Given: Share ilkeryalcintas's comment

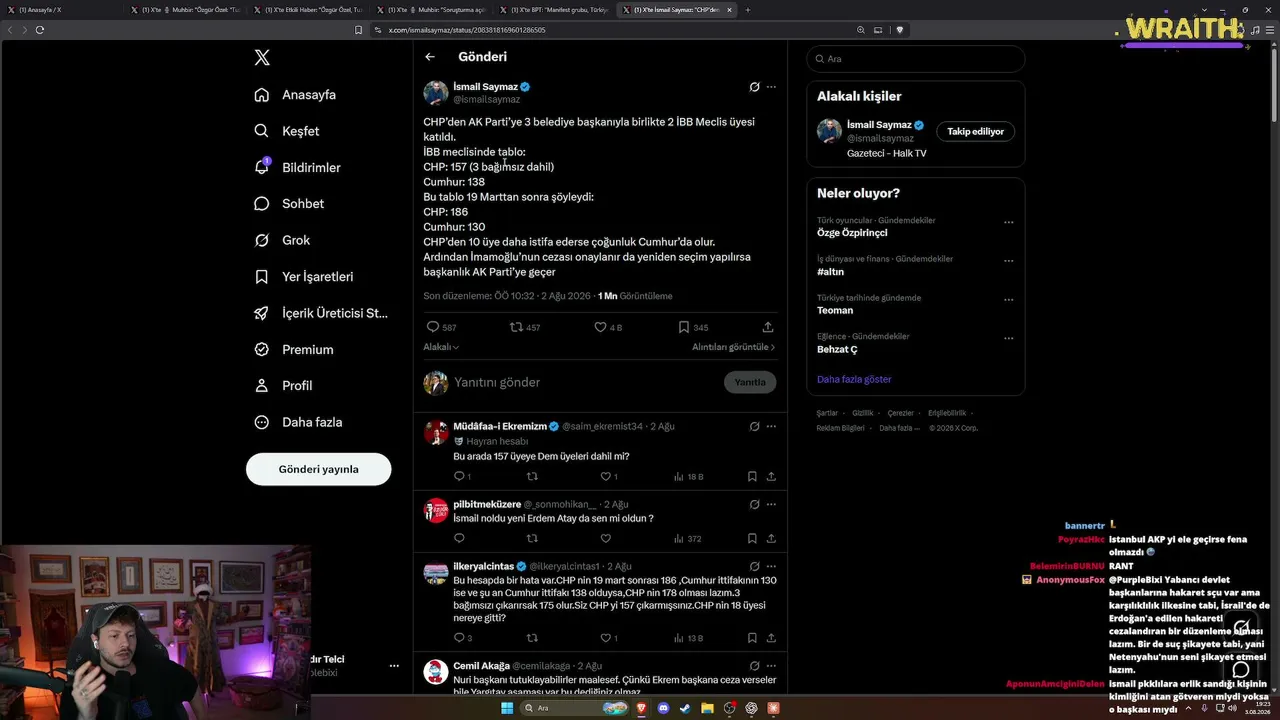Looking at the screenshot, I should point(771,638).
